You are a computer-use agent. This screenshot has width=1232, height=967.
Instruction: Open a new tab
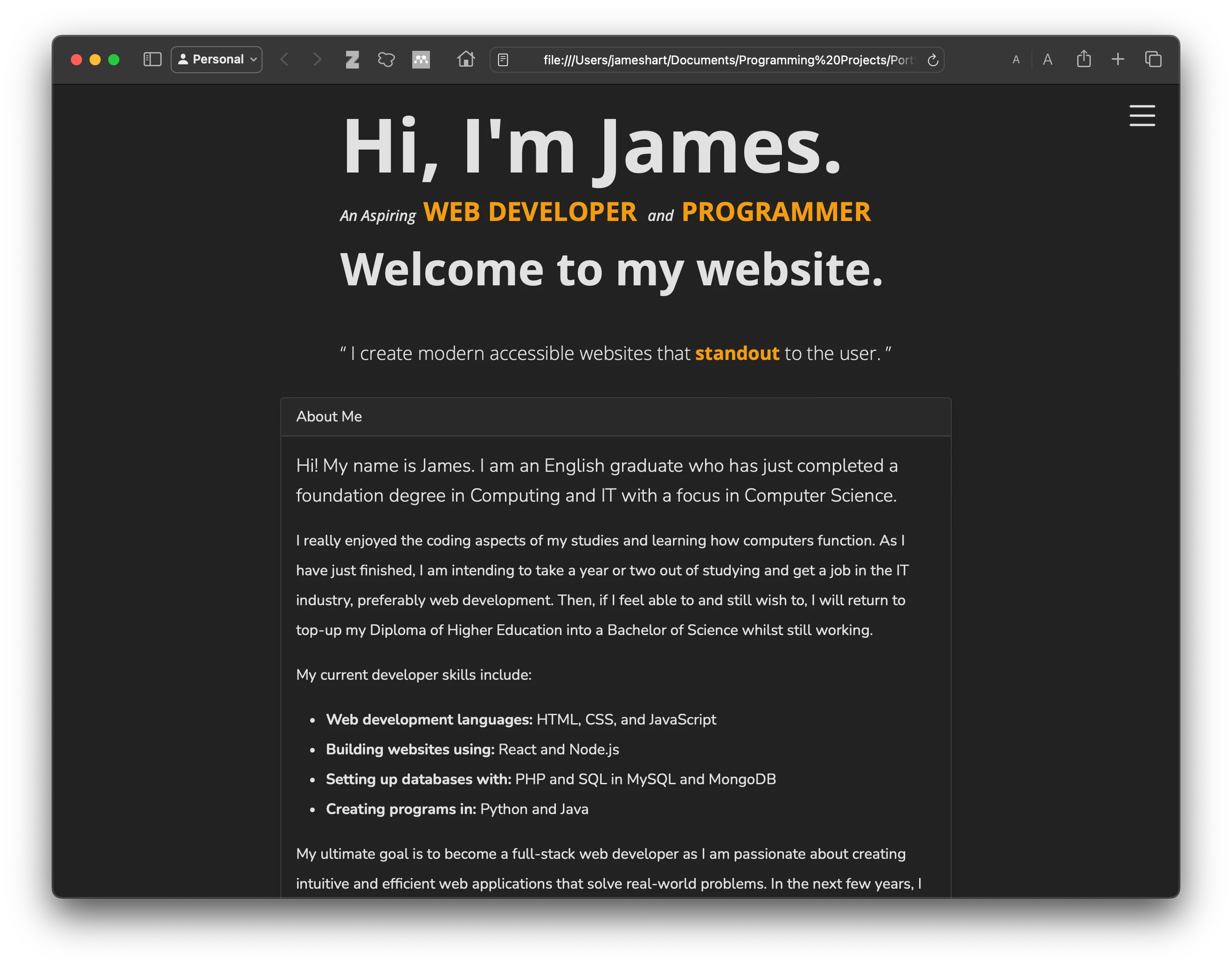[x=1118, y=60]
